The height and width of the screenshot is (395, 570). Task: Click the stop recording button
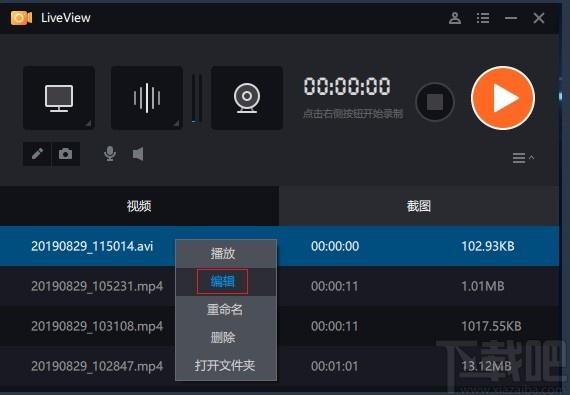pyautogui.click(x=435, y=102)
